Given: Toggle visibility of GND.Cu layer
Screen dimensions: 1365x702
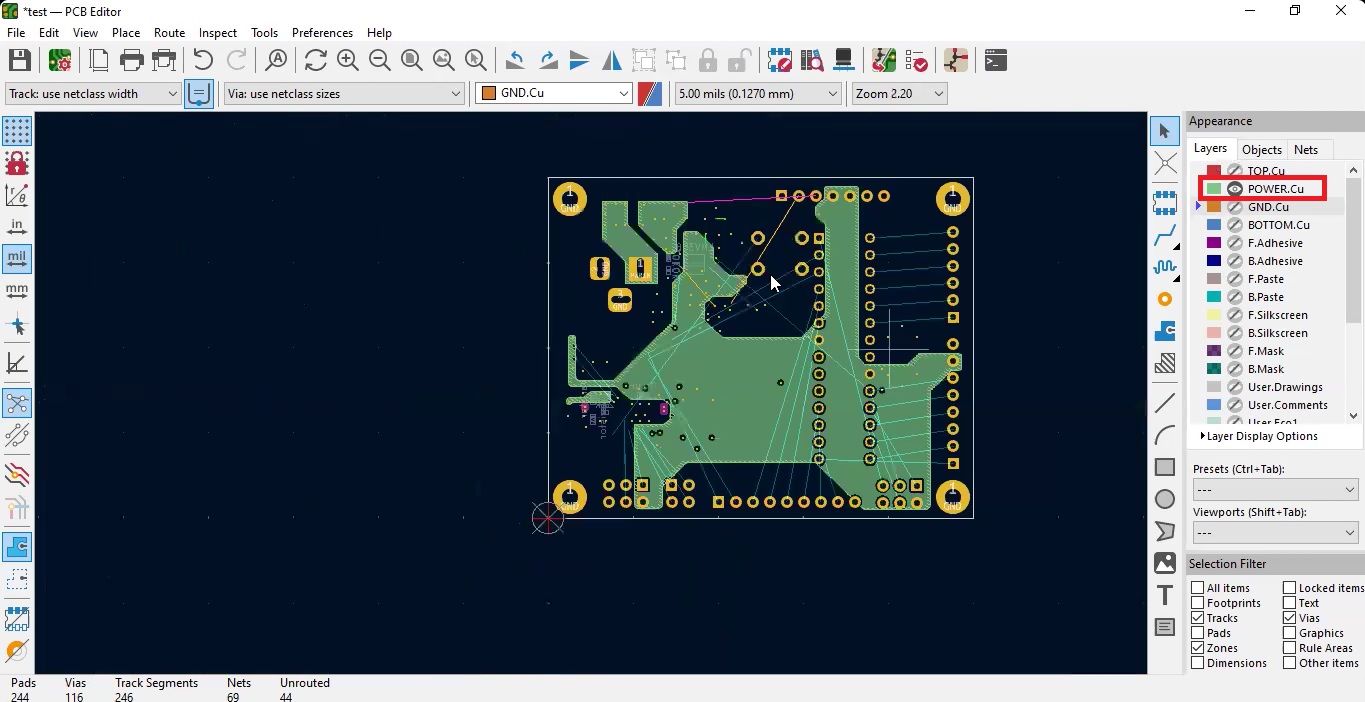Looking at the screenshot, I should (x=1235, y=207).
